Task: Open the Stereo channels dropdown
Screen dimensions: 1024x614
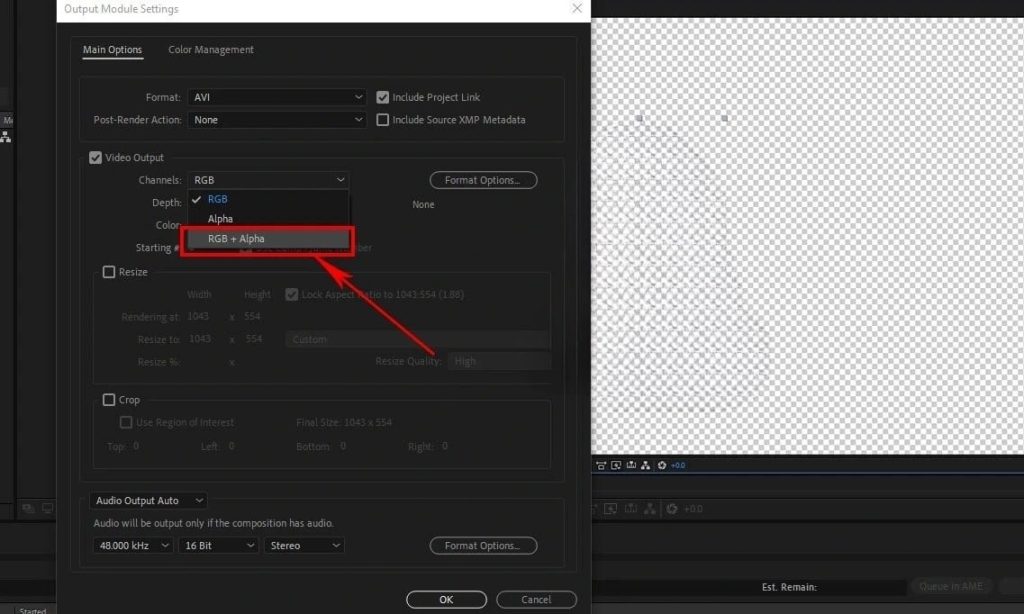Action: (x=304, y=545)
